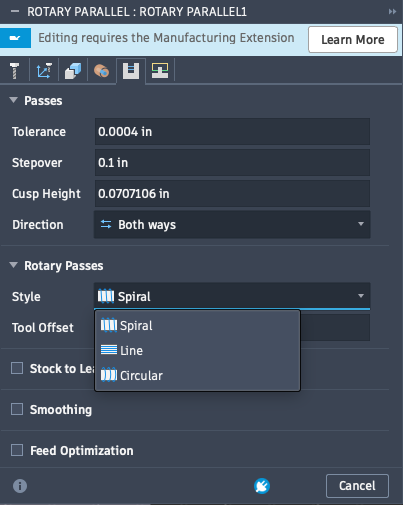
Task: Click the Tool Offset input field
Action: pyautogui.click(x=335, y=327)
